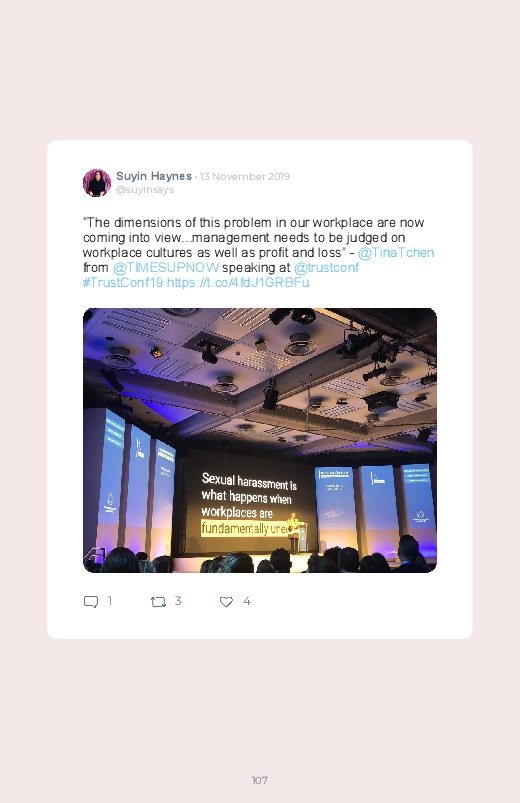
Task: Click the author name Suyin Haynes
Action: pyautogui.click(x=154, y=176)
